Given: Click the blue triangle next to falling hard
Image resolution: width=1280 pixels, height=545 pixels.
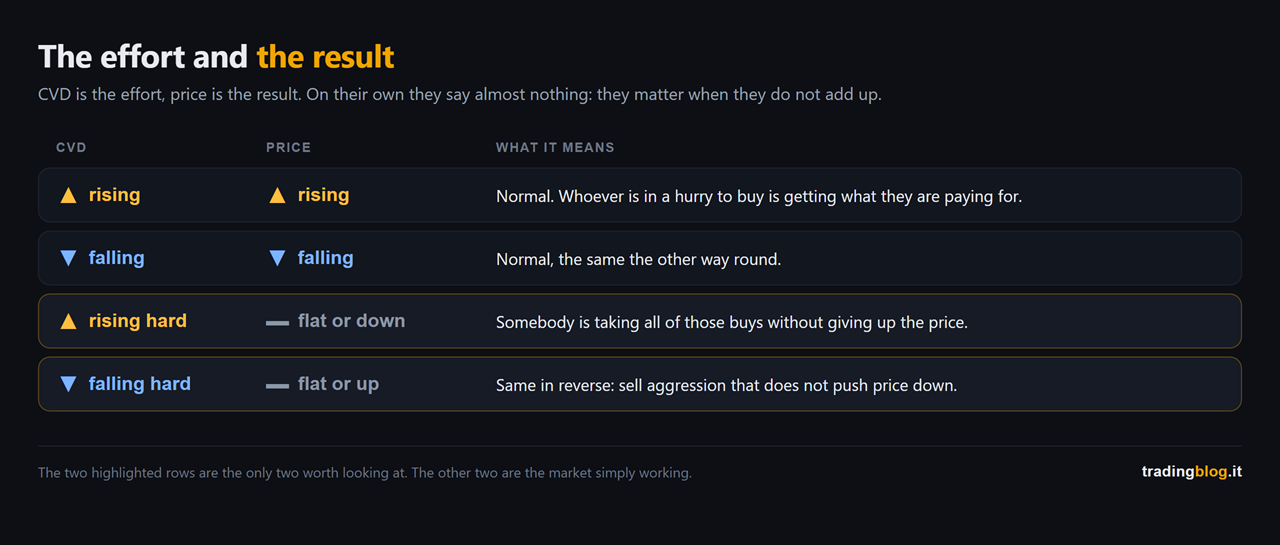Looking at the screenshot, I should 68,384.
